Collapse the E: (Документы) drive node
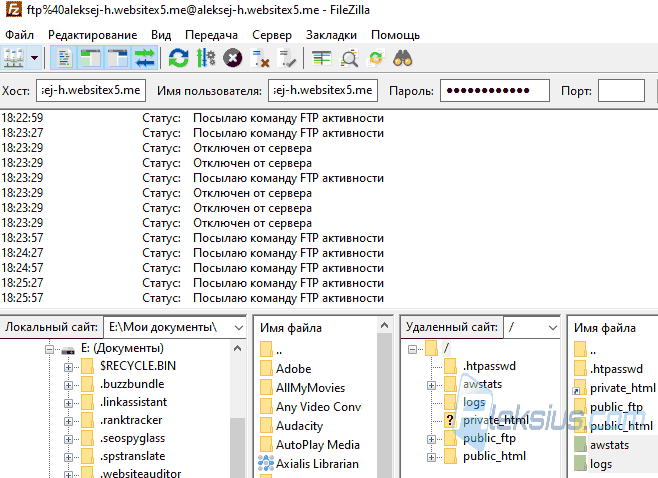The image size is (658, 478). click(x=50, y=349)
